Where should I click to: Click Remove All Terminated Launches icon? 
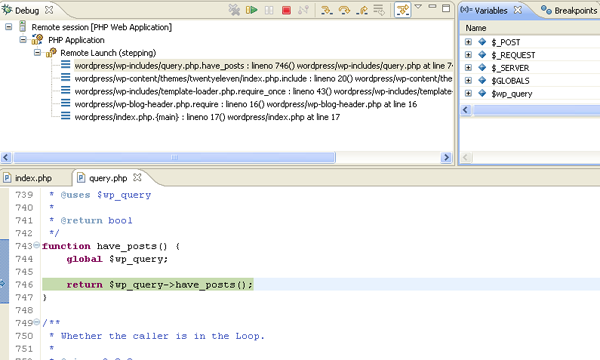234,10
